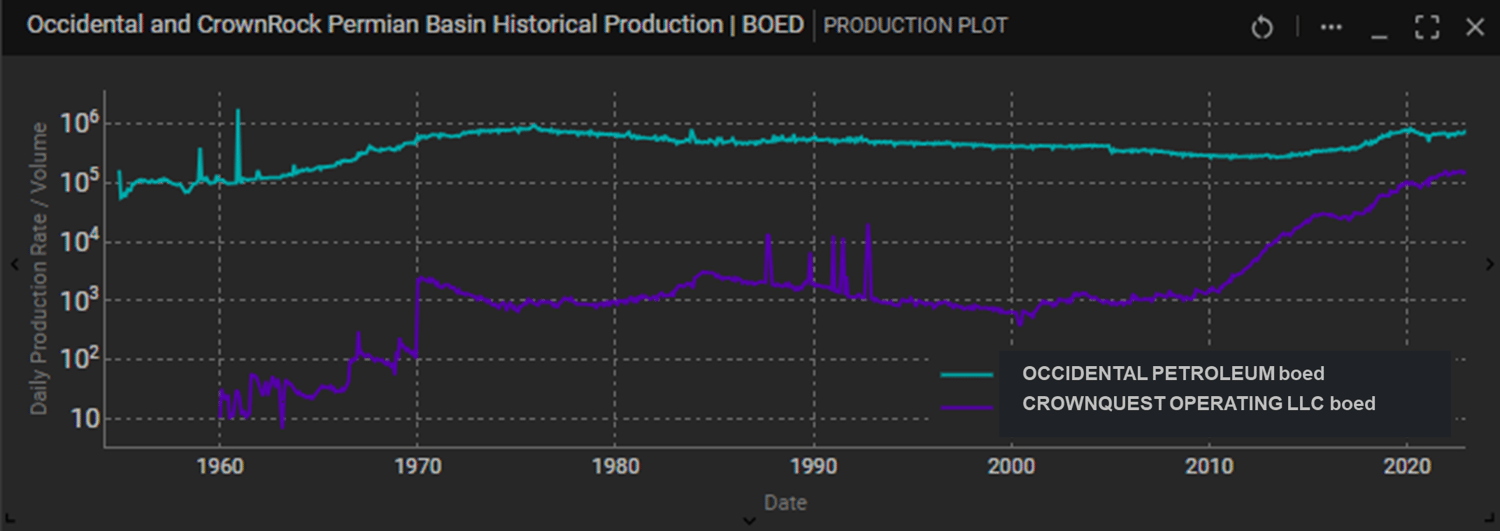Click the Occidental and CrownRock chart title

[415, 26]
